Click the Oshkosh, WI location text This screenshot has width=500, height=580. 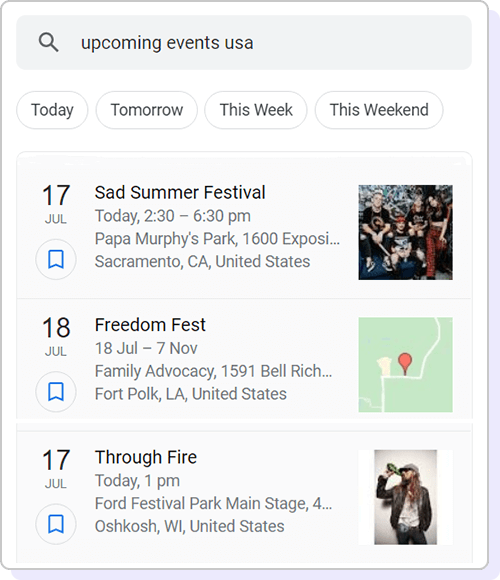[189, 526]
